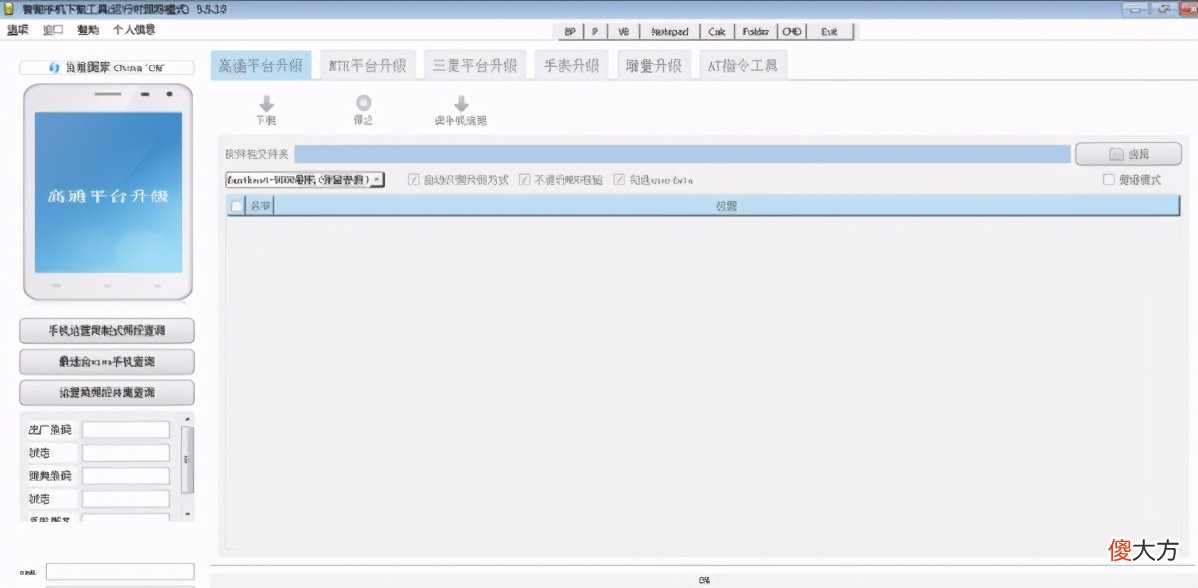The image size is (1198, 588).
Task: Click the P shortcut button
Action: [595, 31]
